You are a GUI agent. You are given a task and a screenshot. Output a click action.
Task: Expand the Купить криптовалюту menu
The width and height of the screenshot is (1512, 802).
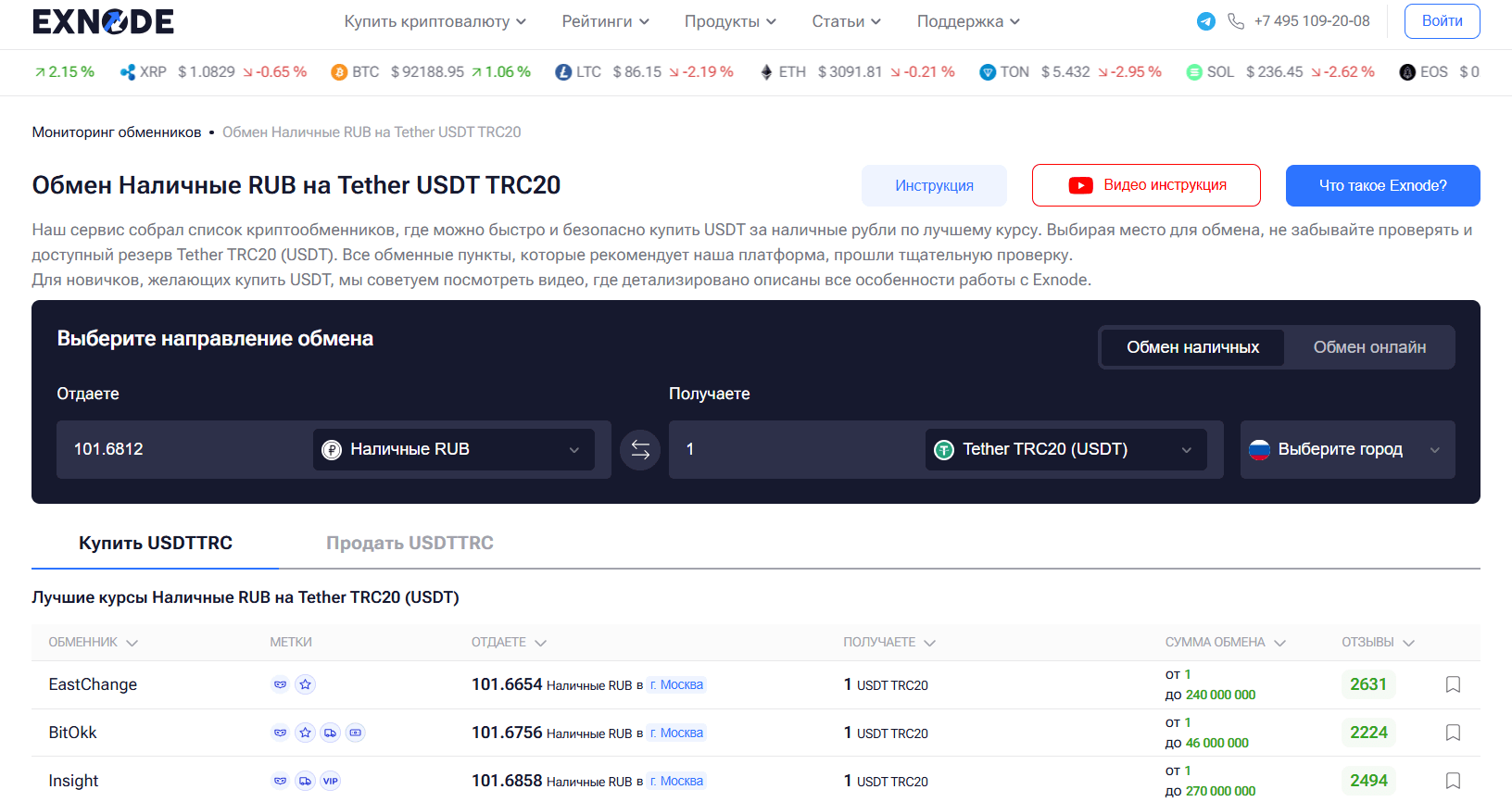(435, 21)
